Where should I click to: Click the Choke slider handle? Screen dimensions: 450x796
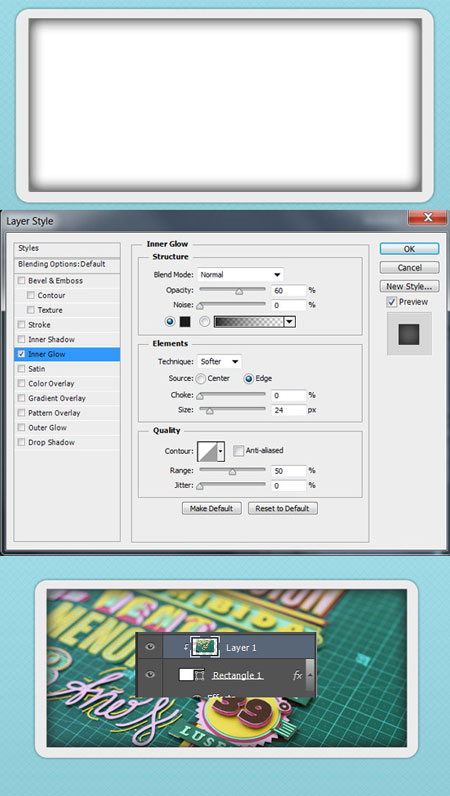coord(200,396)
